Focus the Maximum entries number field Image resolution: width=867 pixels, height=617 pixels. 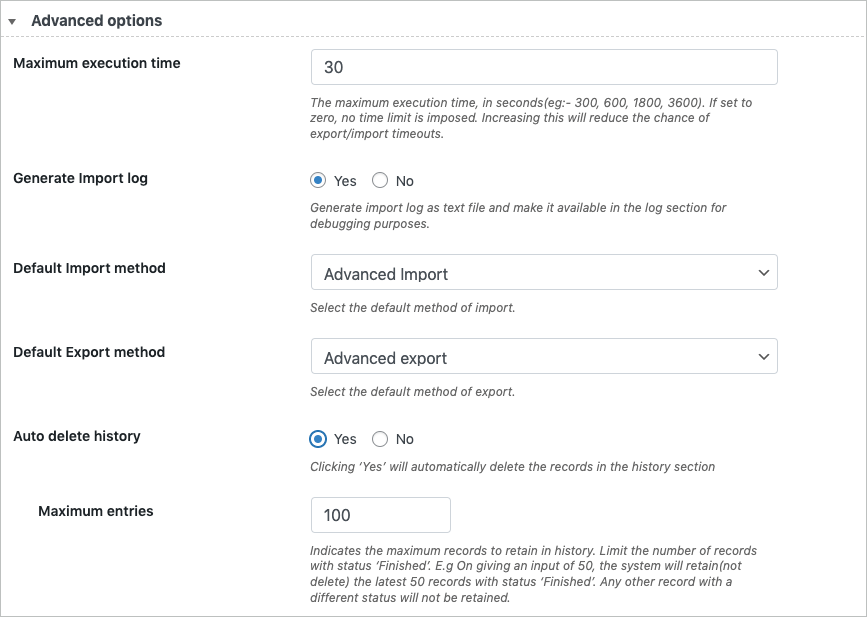381,515
